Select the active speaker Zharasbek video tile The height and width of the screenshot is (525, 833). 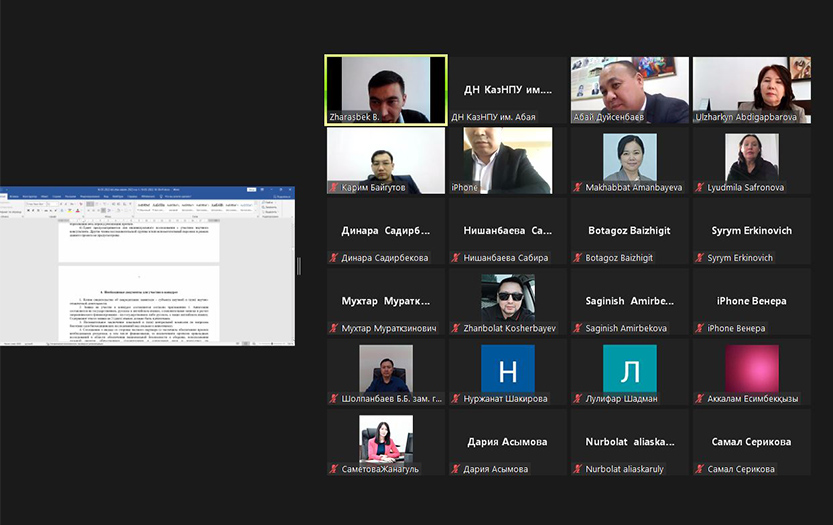[x=386, y=90]
